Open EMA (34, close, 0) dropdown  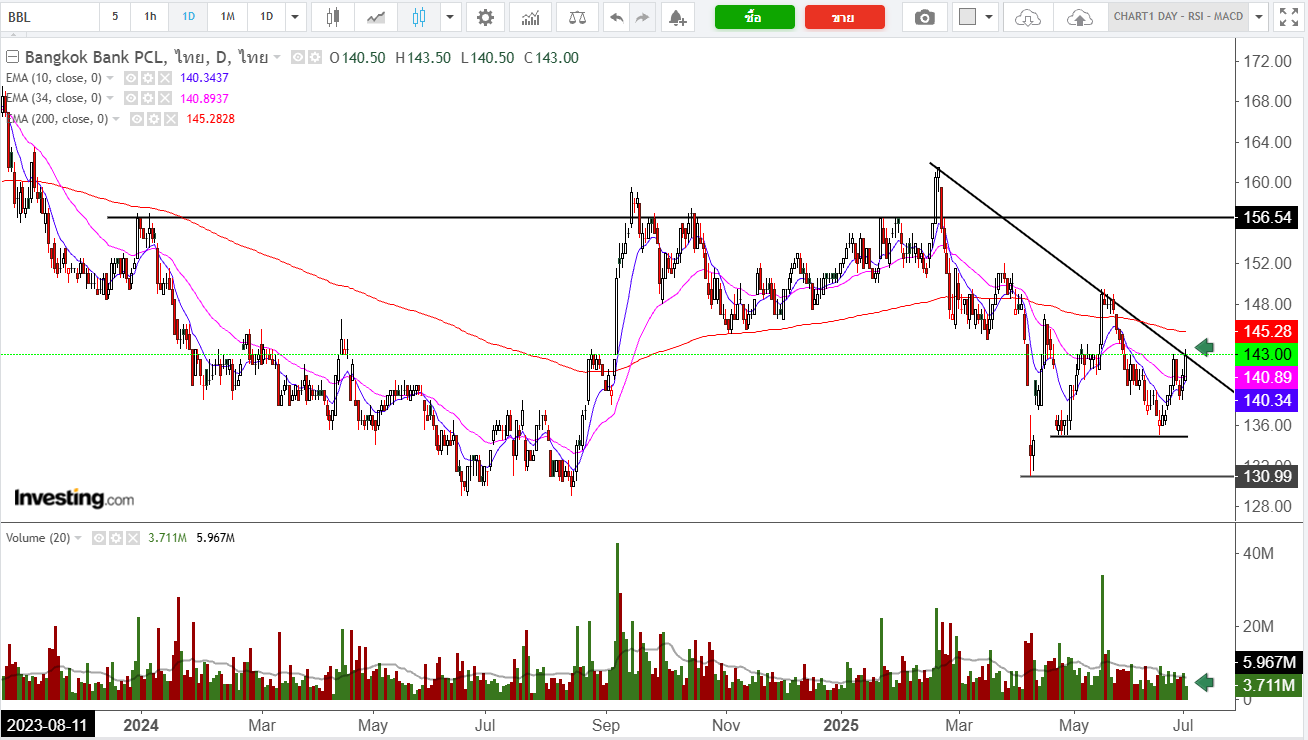pos(110,98)
